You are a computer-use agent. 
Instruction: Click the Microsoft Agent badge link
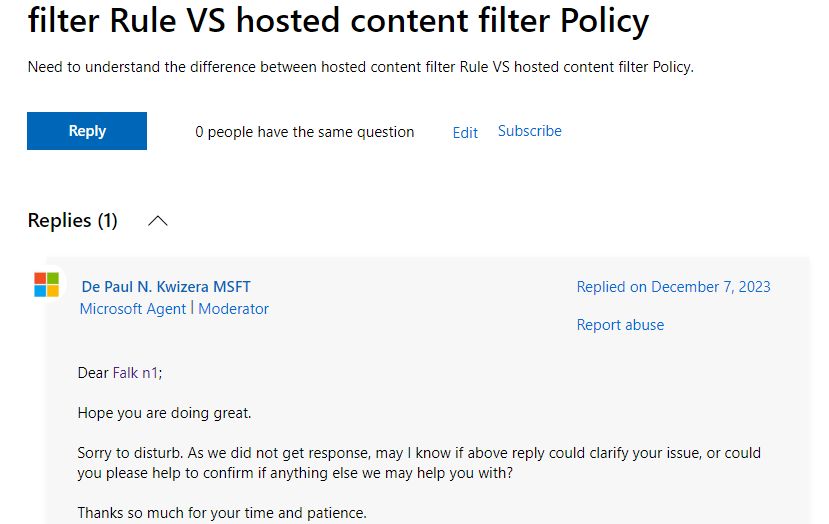tap(133, 309)
